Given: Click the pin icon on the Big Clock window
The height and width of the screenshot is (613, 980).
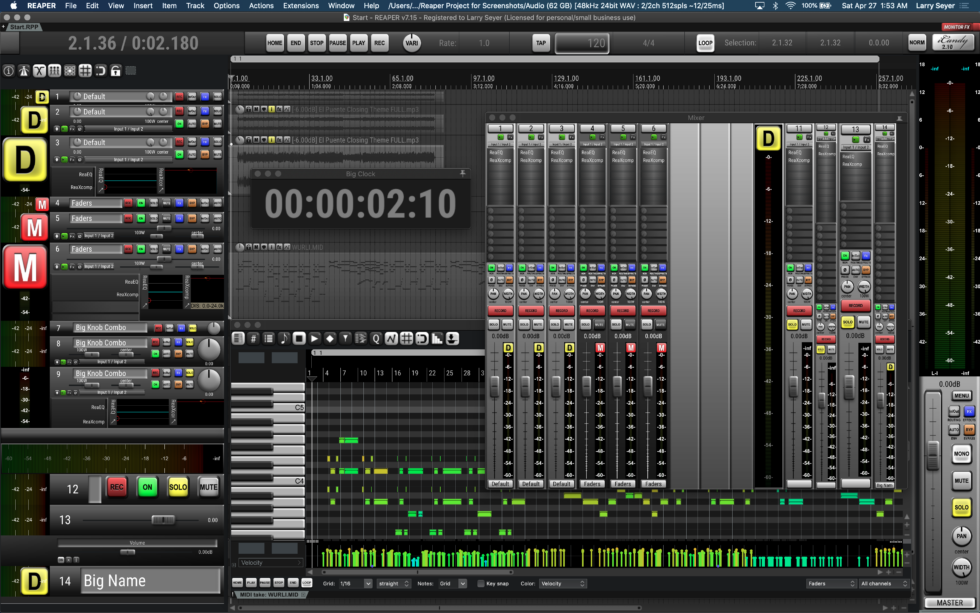Looking at the screenshot, I should (461, 172).
